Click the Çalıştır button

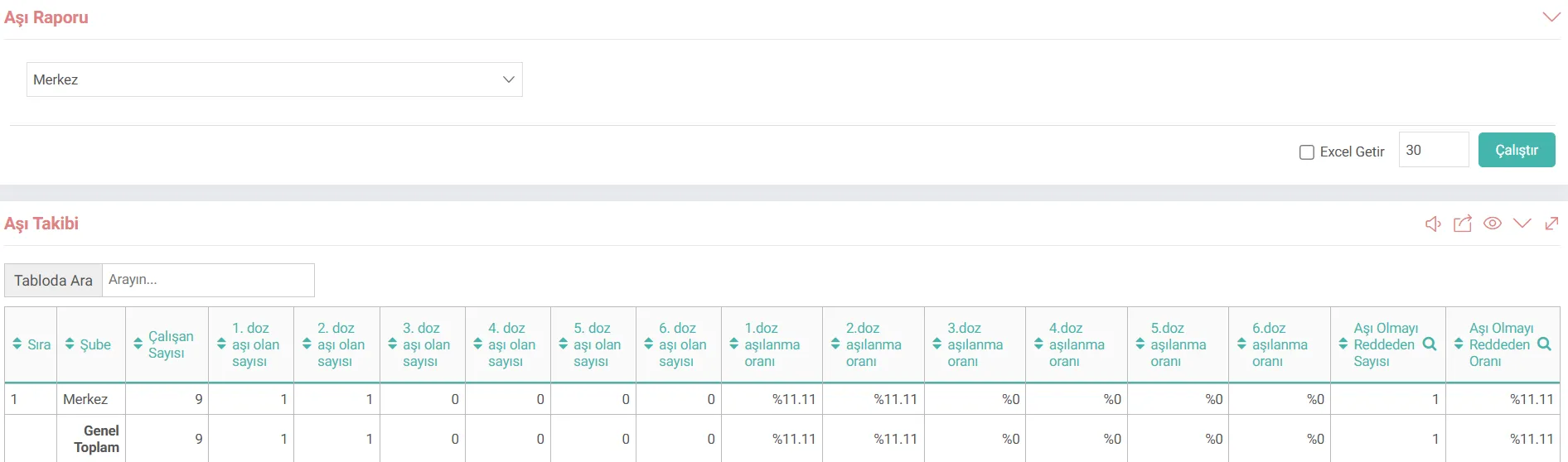[1517, 150]
